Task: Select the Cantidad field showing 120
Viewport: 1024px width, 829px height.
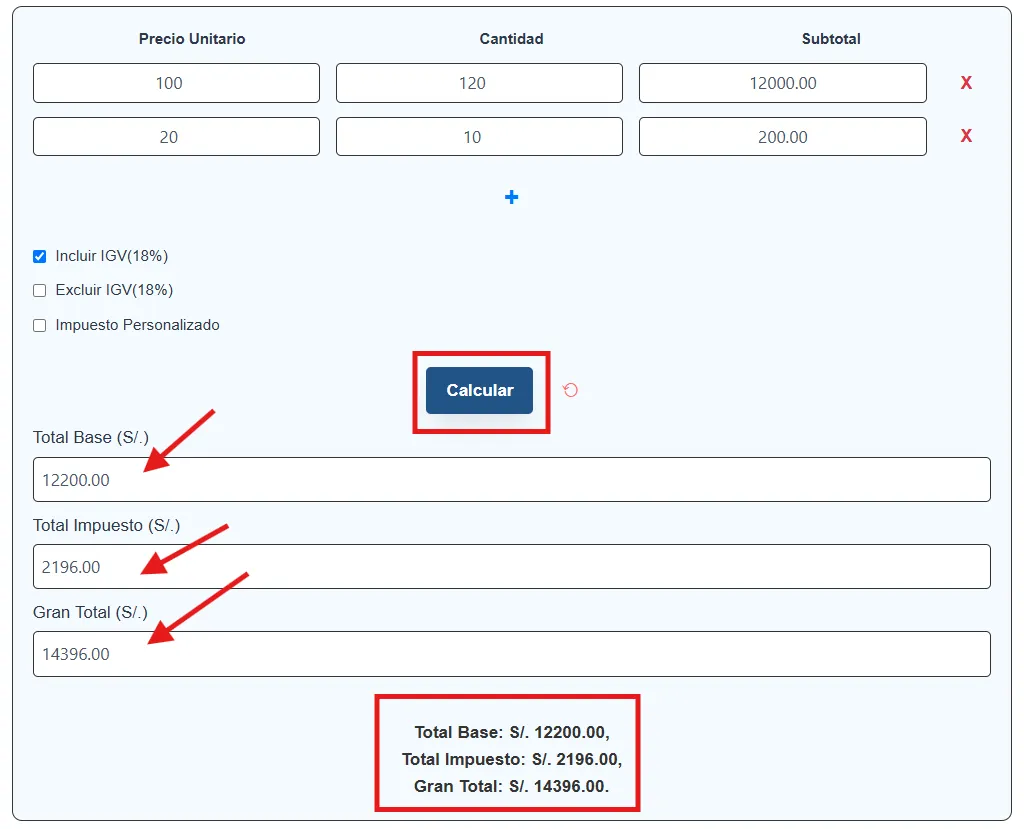Action: (479, 83)
